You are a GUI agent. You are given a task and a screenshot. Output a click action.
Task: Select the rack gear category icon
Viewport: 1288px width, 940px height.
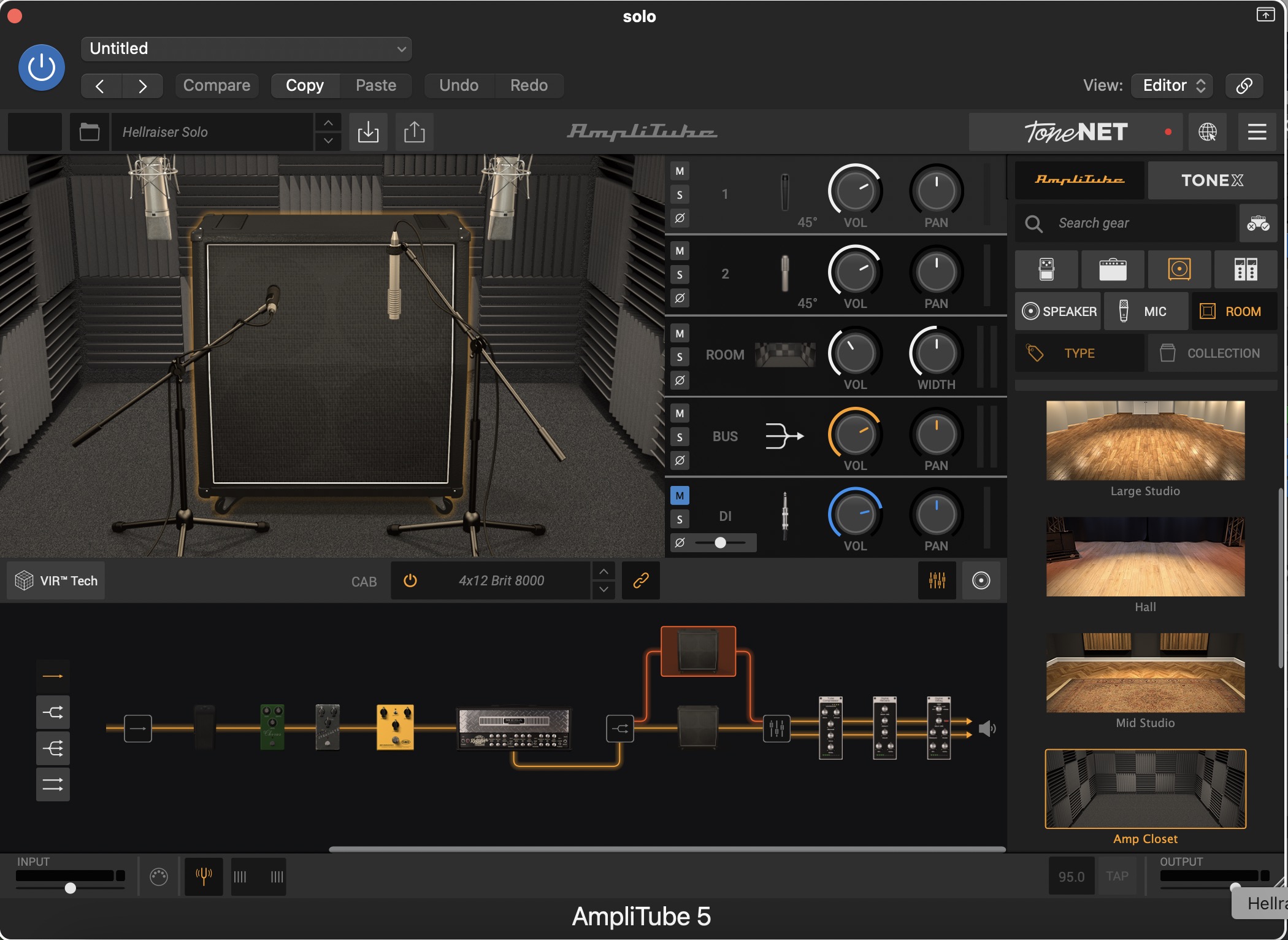tap(1246, 269)
